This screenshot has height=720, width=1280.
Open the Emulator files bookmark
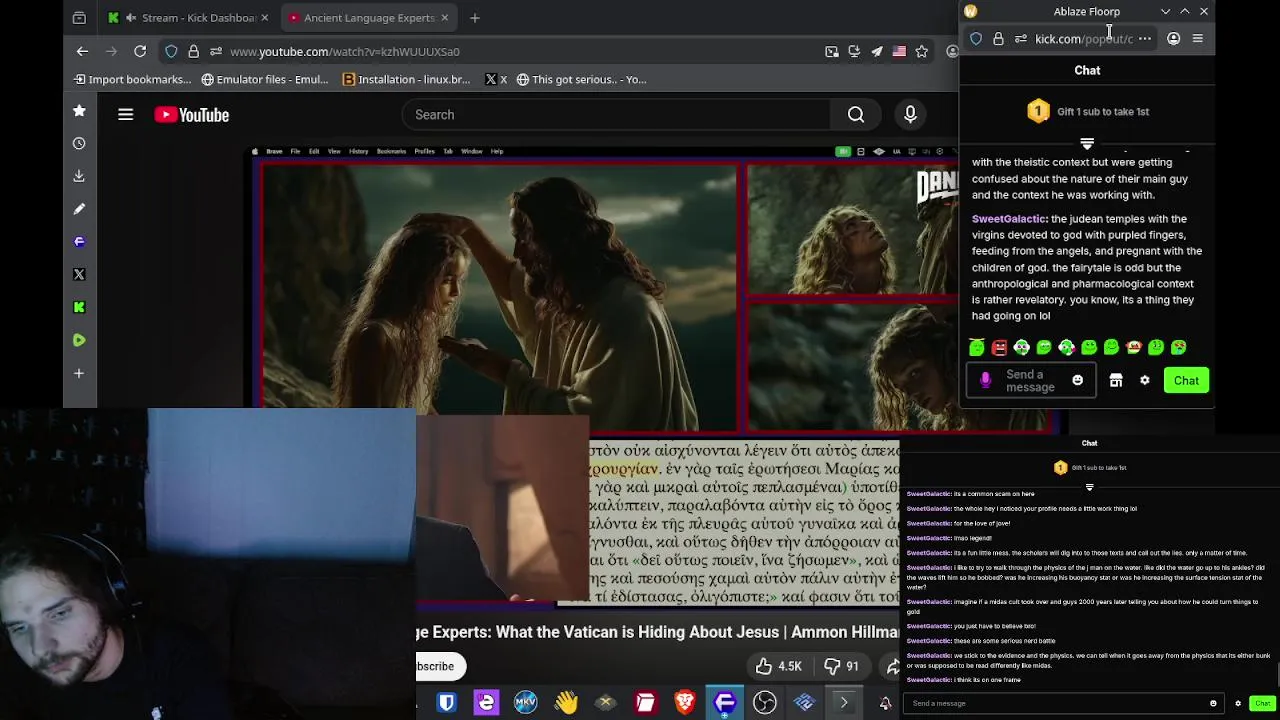(x=265, y=79)
